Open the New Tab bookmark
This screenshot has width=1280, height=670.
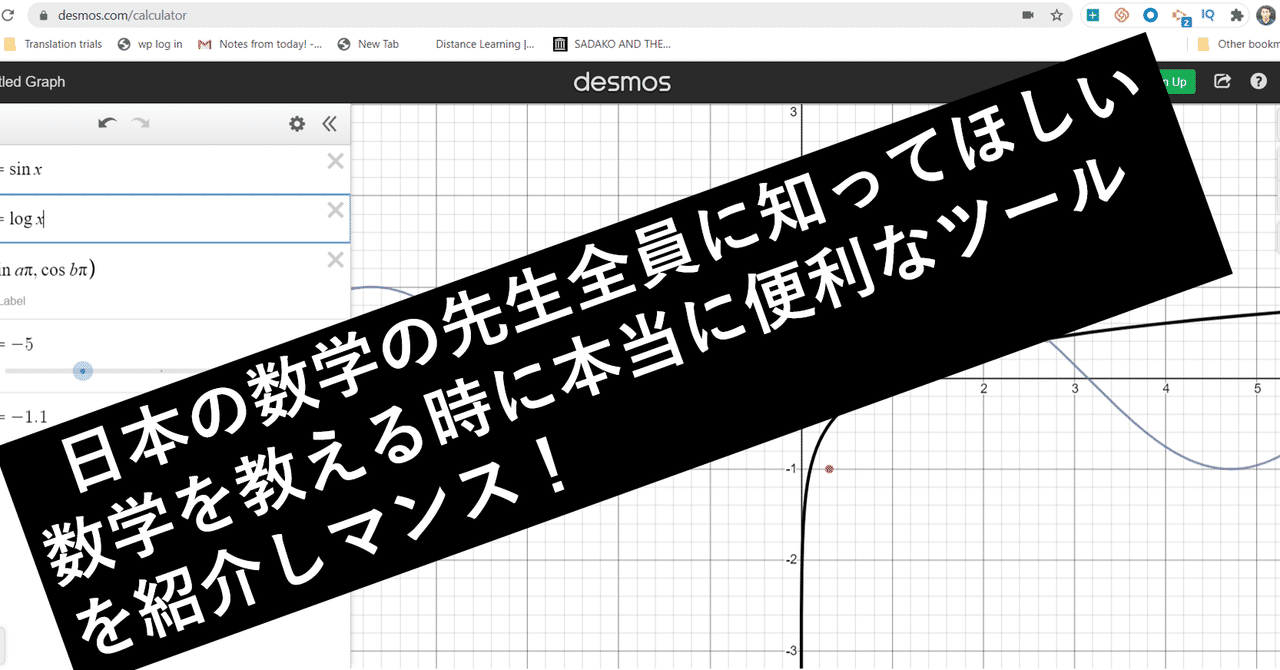(368, 44)
